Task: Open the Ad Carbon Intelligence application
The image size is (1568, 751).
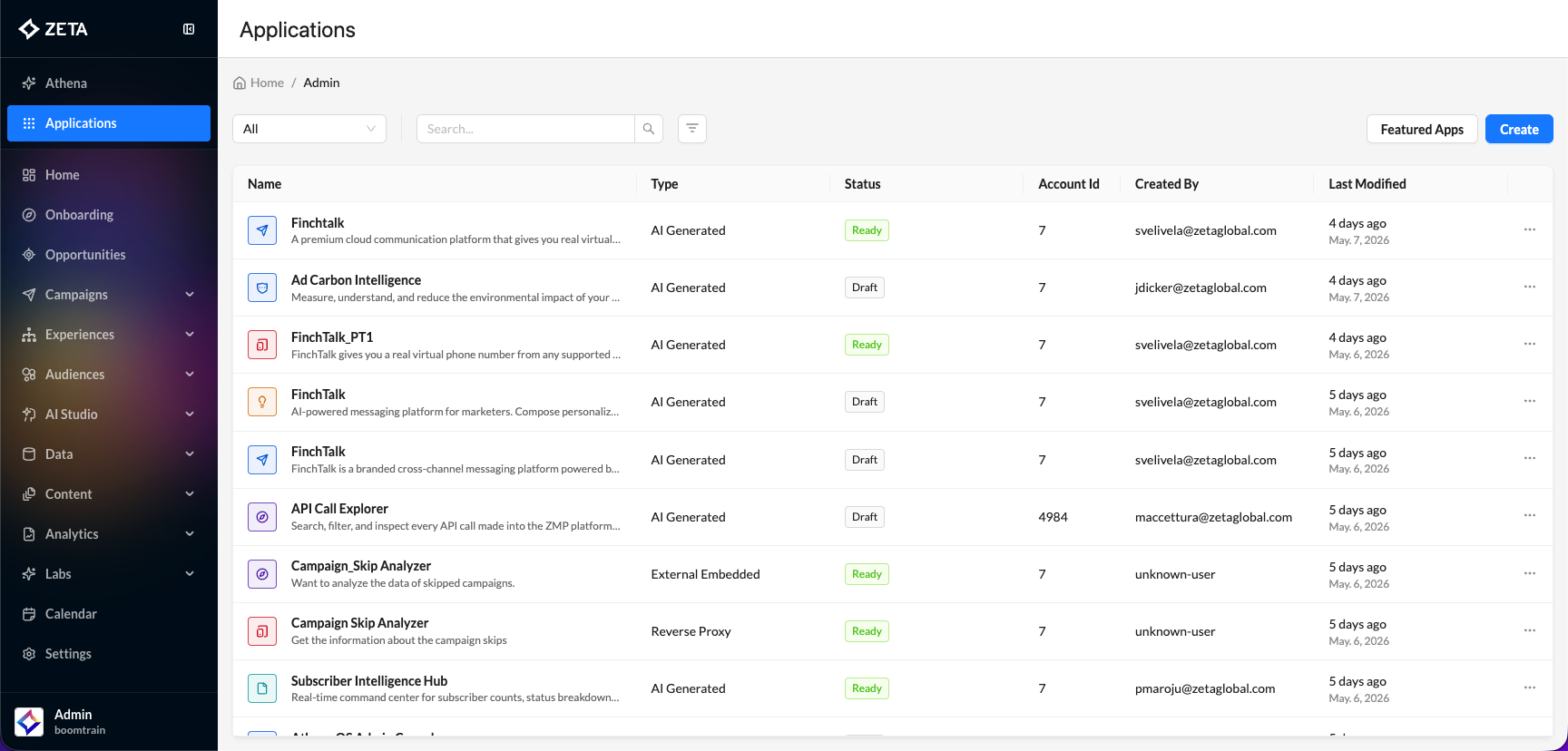Action: coord(356,280)
